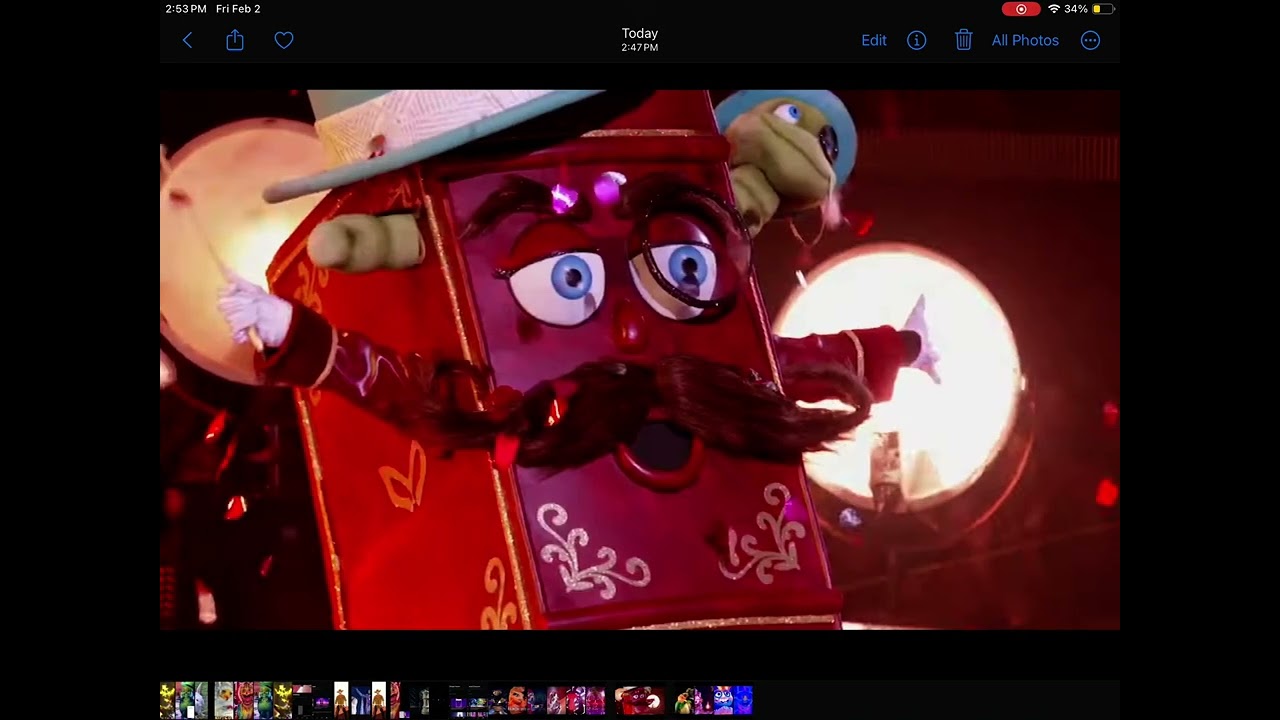Select the enlarged red character thumbnail
Image resolution: width=1280 pixels, height=720 pixels.
click(x=639, y=700)
